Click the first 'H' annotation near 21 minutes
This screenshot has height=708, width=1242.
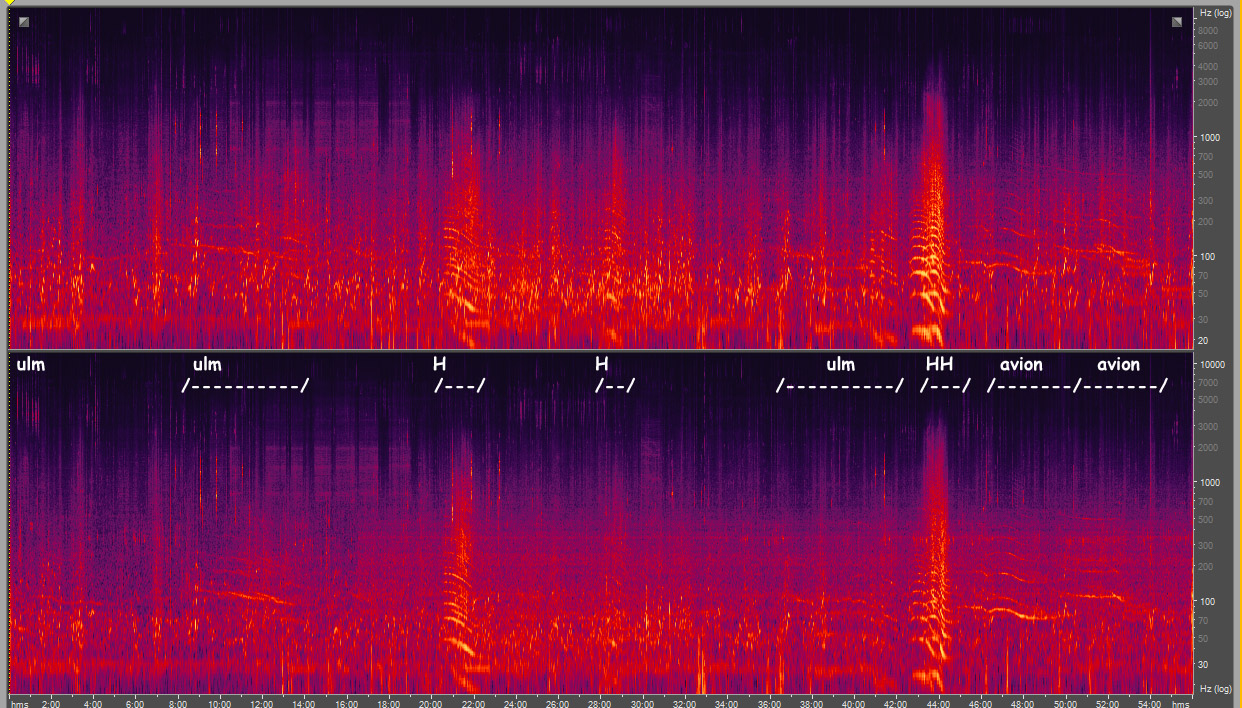[x=439, y=365]
